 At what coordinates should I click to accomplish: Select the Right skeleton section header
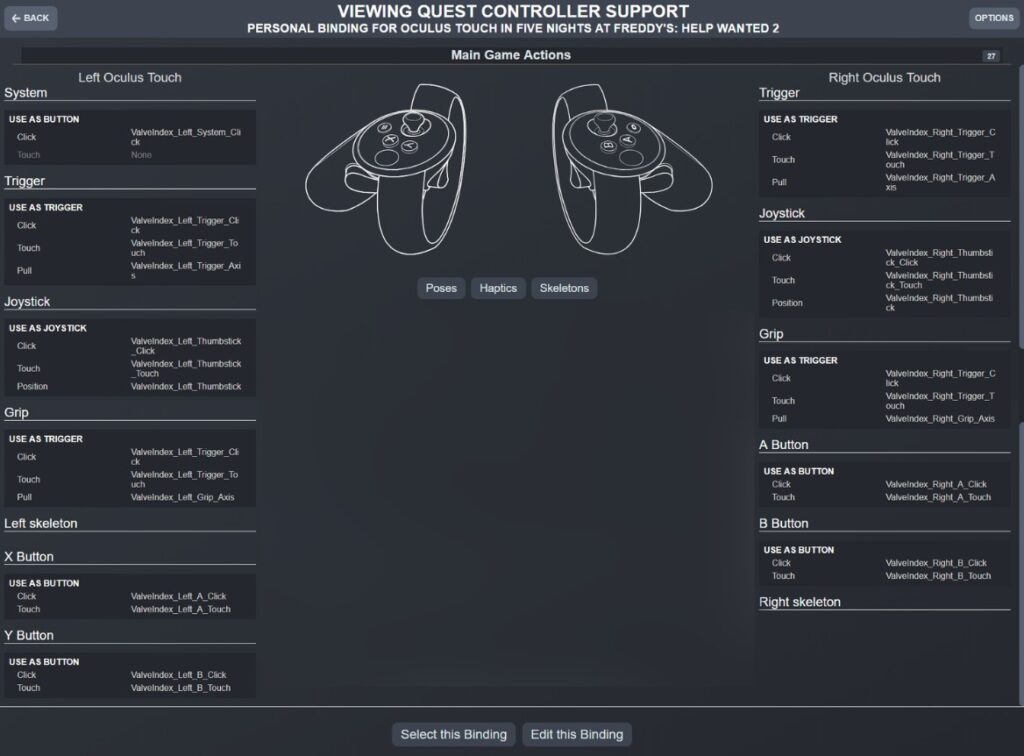(x=884, y=603)
